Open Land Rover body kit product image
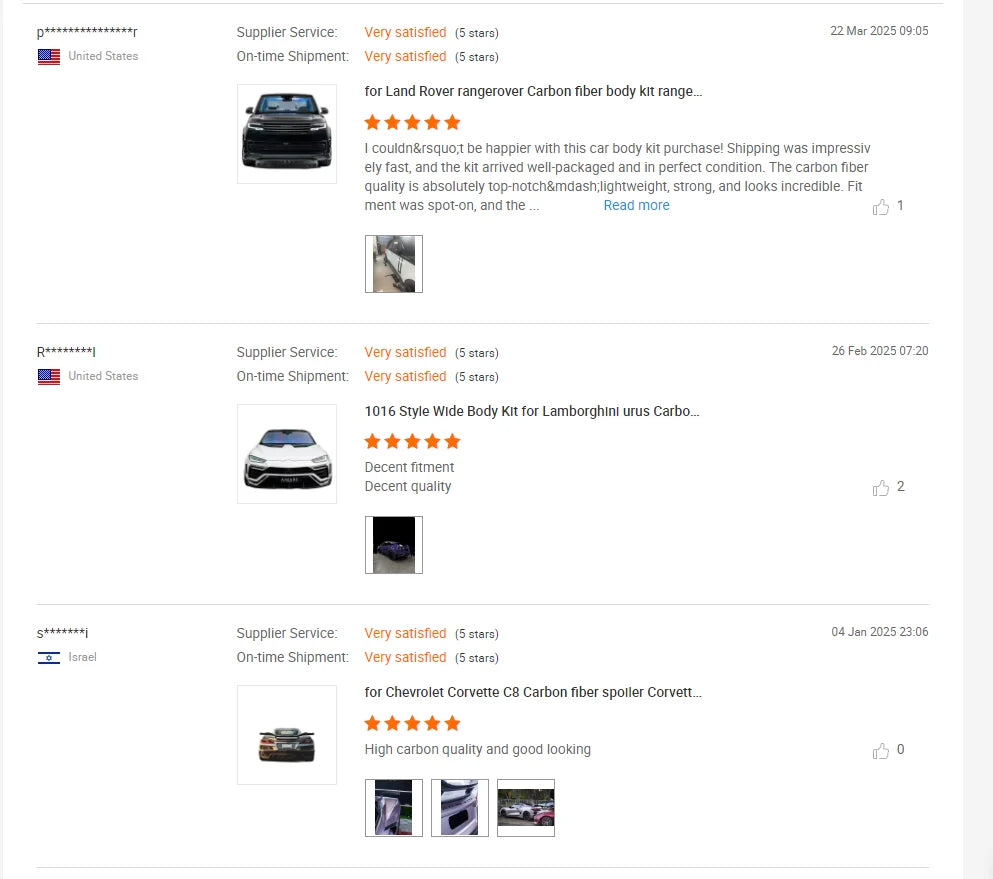The height and width of the screenshot is (879, 993). point(287,134)
